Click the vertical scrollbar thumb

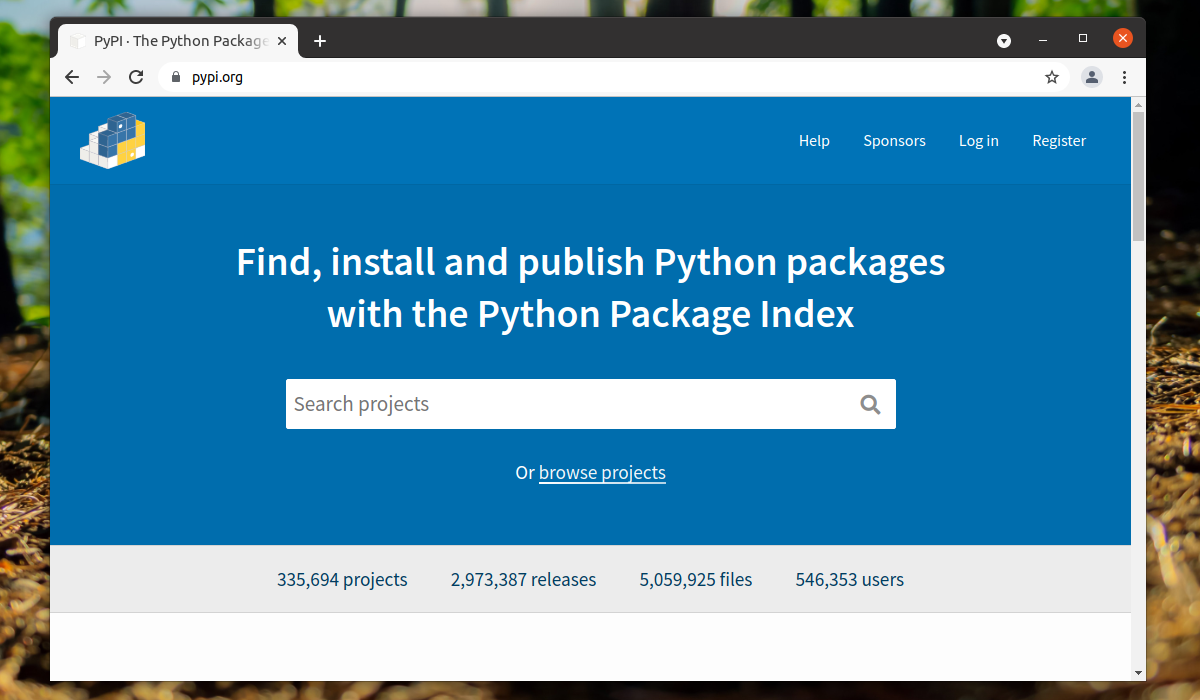click(1138, 175)
